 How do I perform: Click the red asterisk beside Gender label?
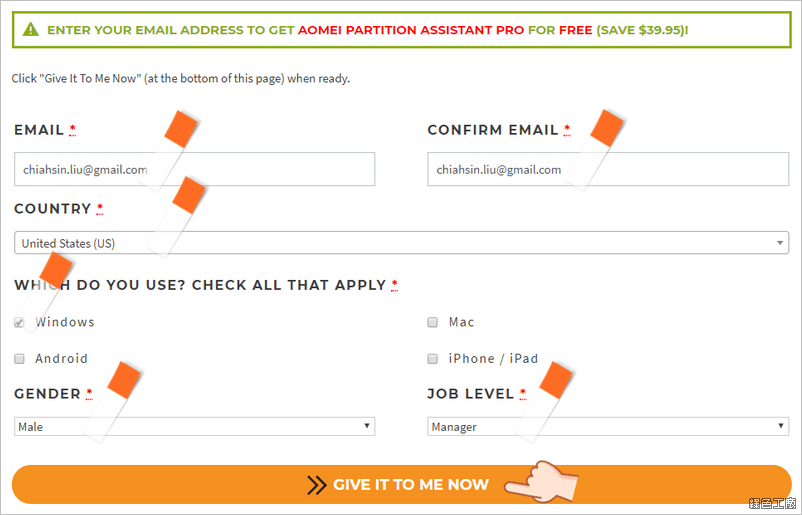[89, 394]
